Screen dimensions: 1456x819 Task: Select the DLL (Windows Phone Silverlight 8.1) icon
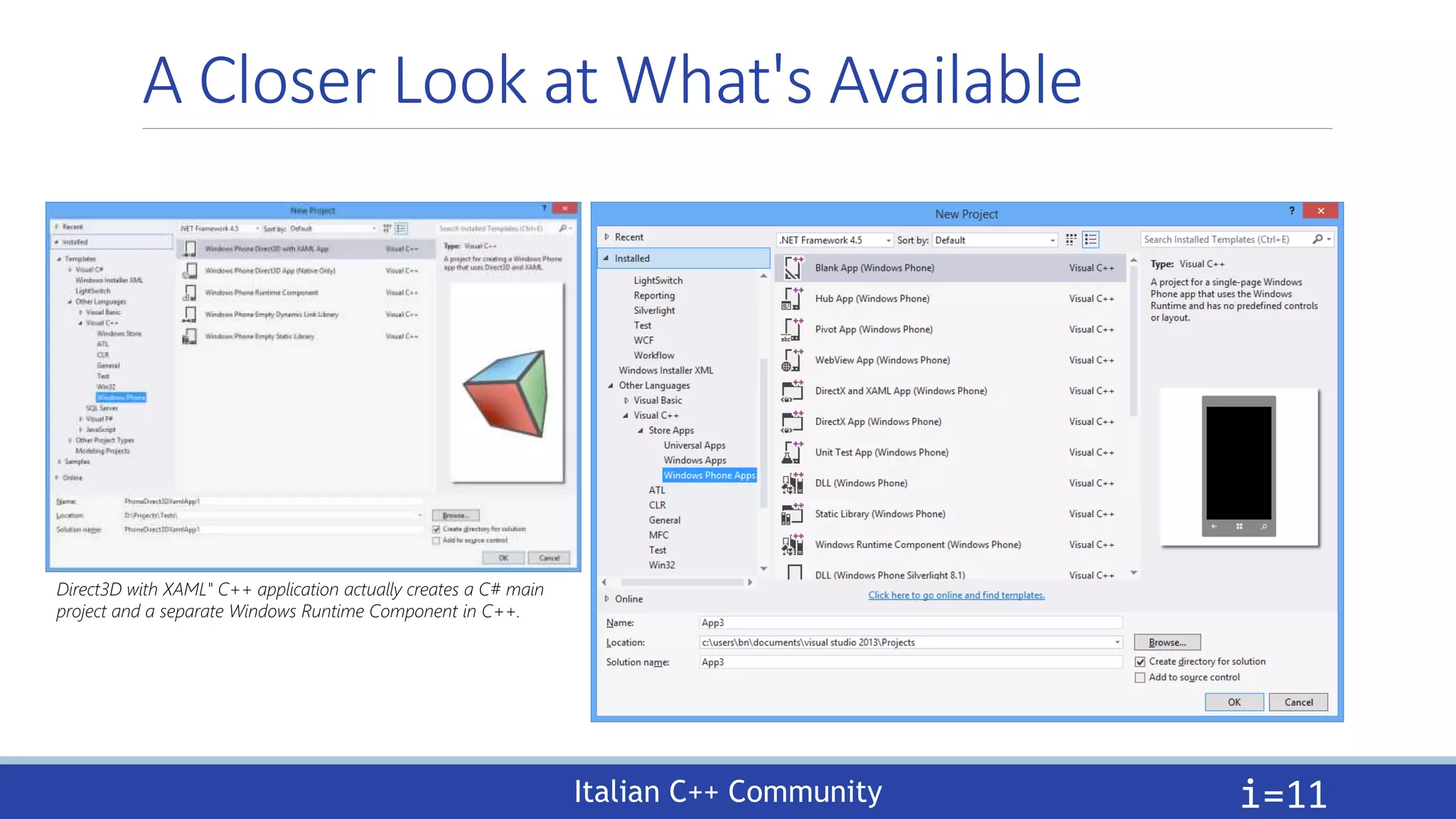point(794,572)
